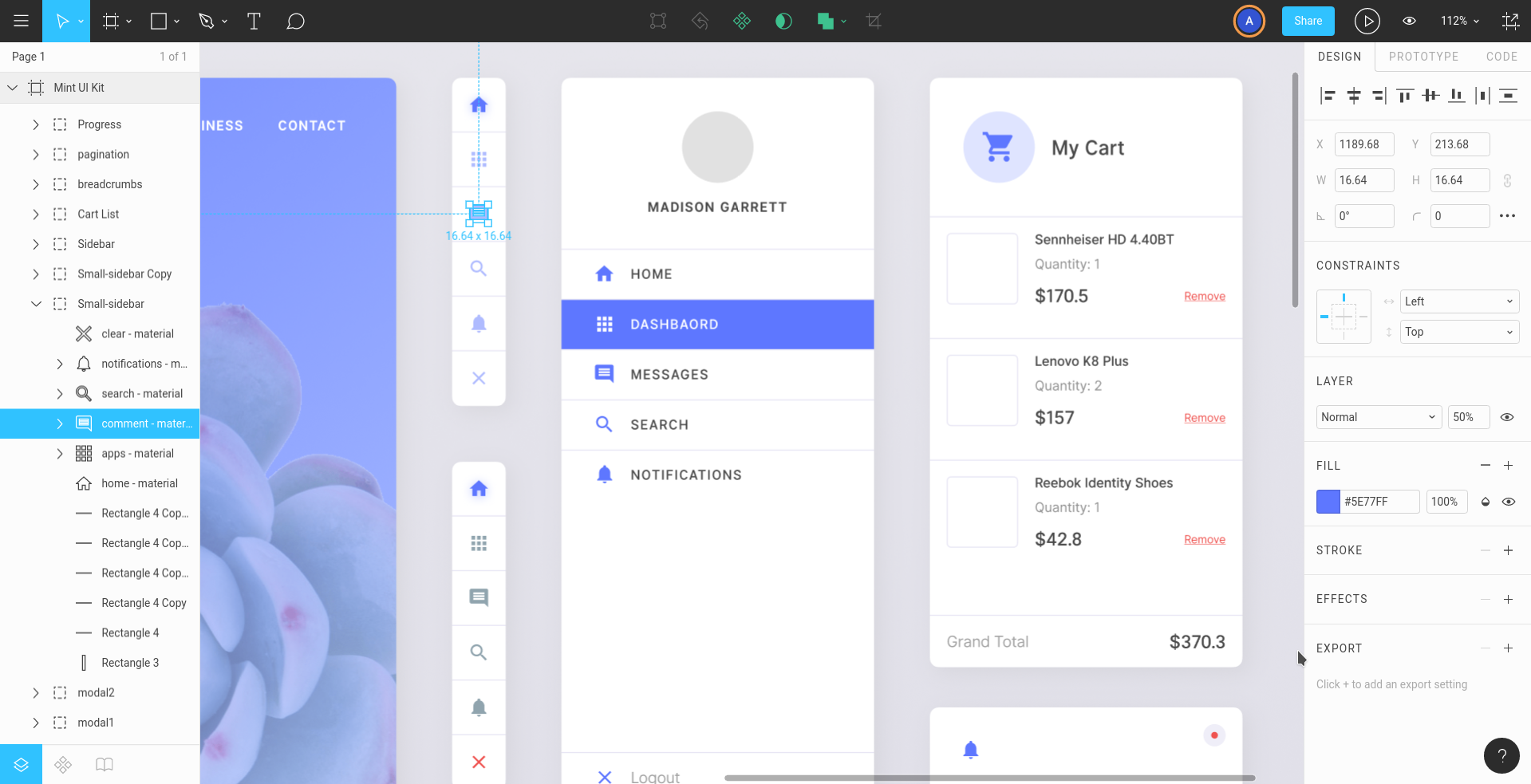Screen dimensions: 1531x784
Task: Click the X position field 1189.68
Action: [x=1364, y=144]
